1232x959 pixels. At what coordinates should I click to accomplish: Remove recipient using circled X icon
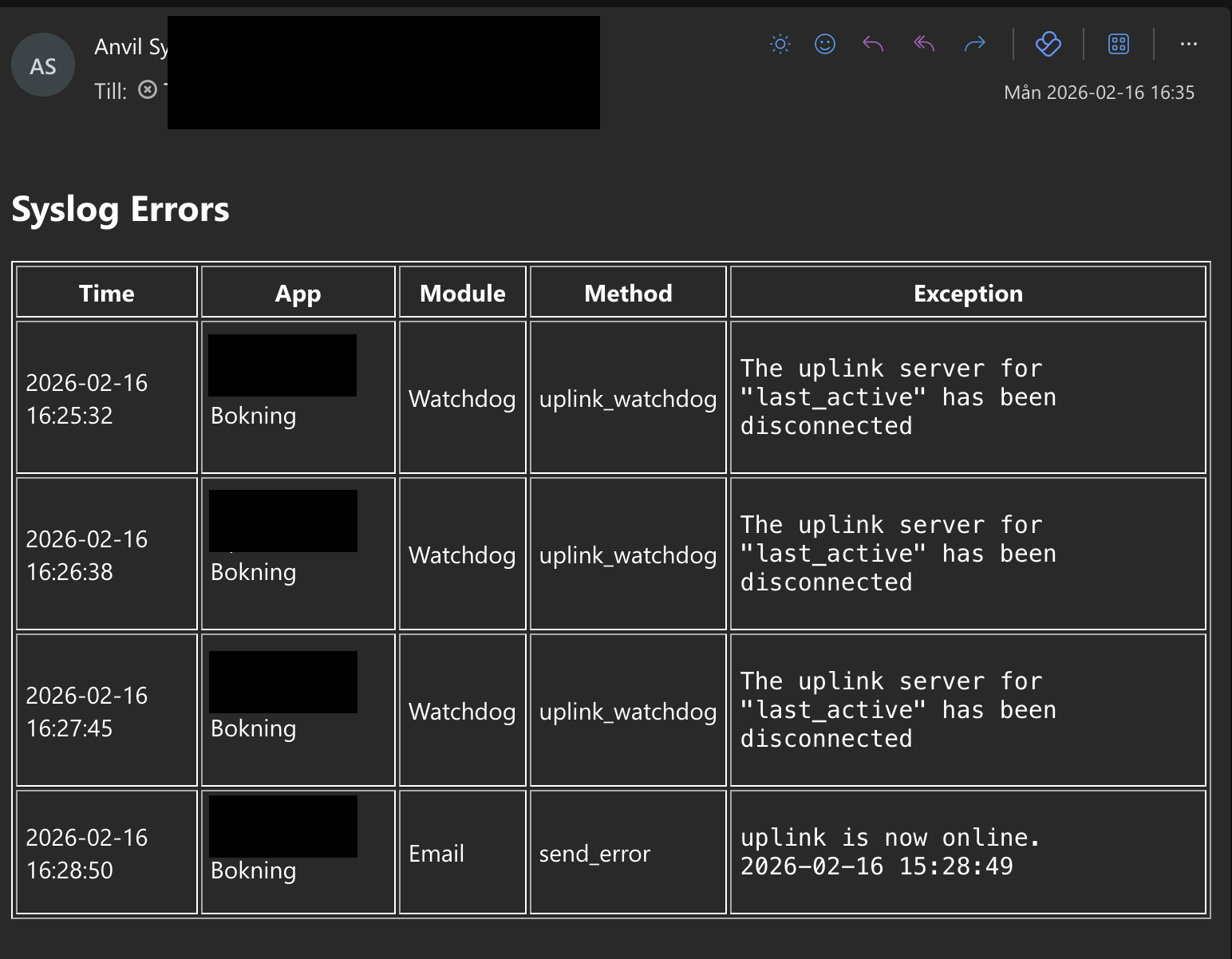coord(148,89)
